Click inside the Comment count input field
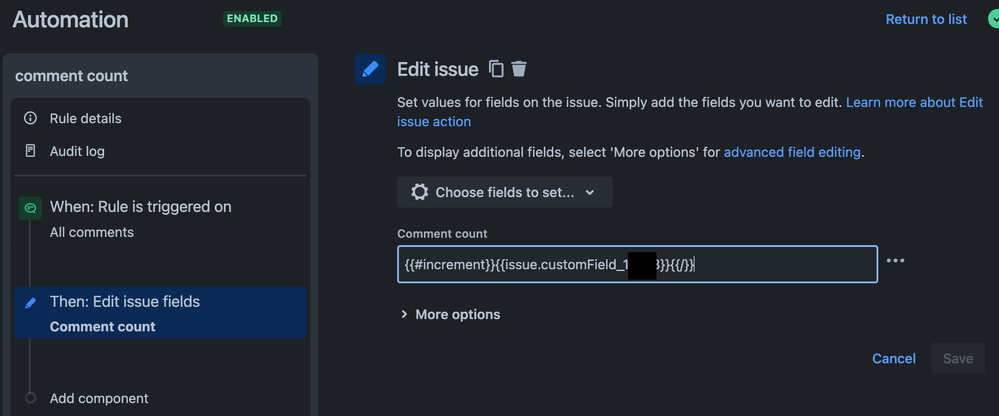 click(637, 264)
